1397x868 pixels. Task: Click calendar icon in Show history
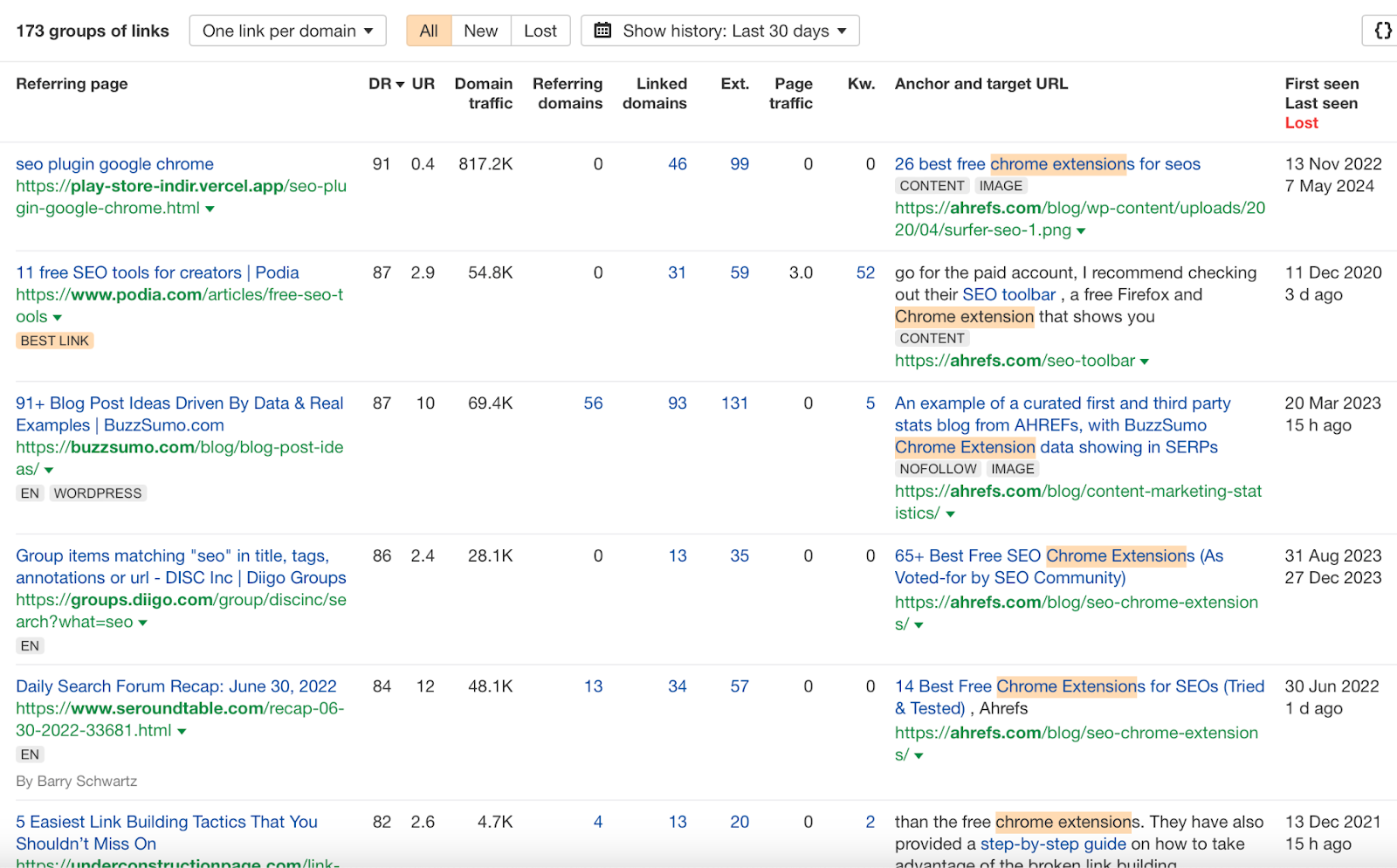tap(602, 31)
